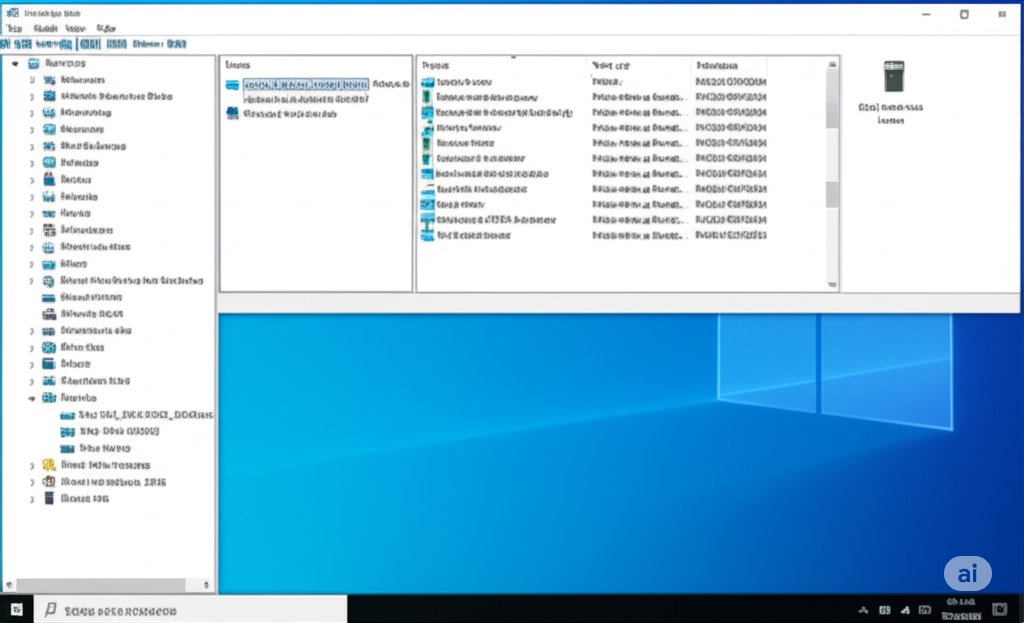Click the taskbar clock
1024x623 pixels.
click(x=961, y=609)
